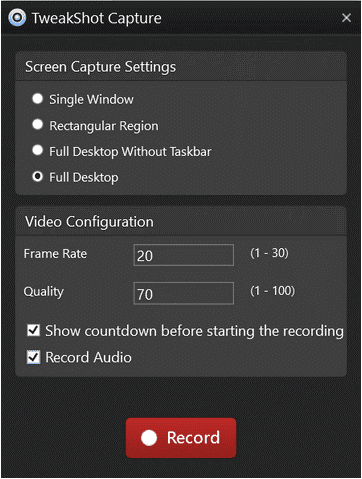The height and width of the screenshot is (479, 362).
Task: Choose the Rectangular Region radio option
Action: 38,125
